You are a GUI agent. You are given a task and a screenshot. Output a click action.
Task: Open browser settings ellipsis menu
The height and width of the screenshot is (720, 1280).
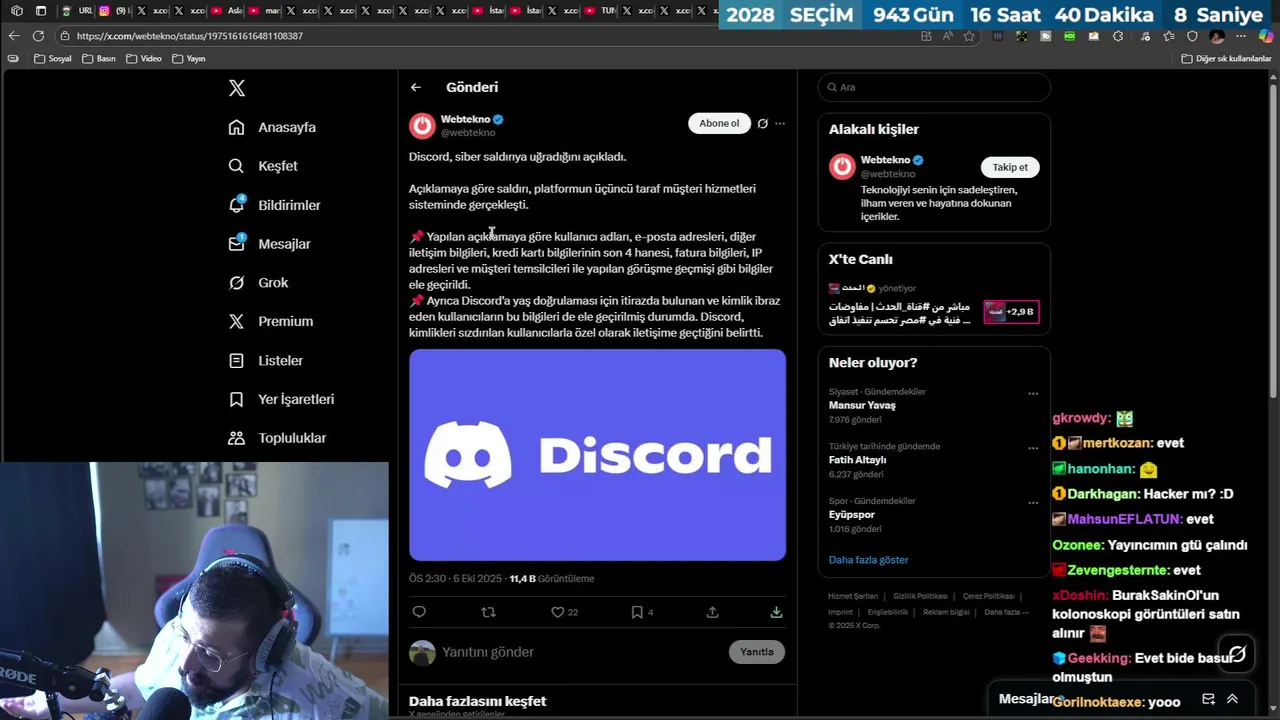point(1241,36)
